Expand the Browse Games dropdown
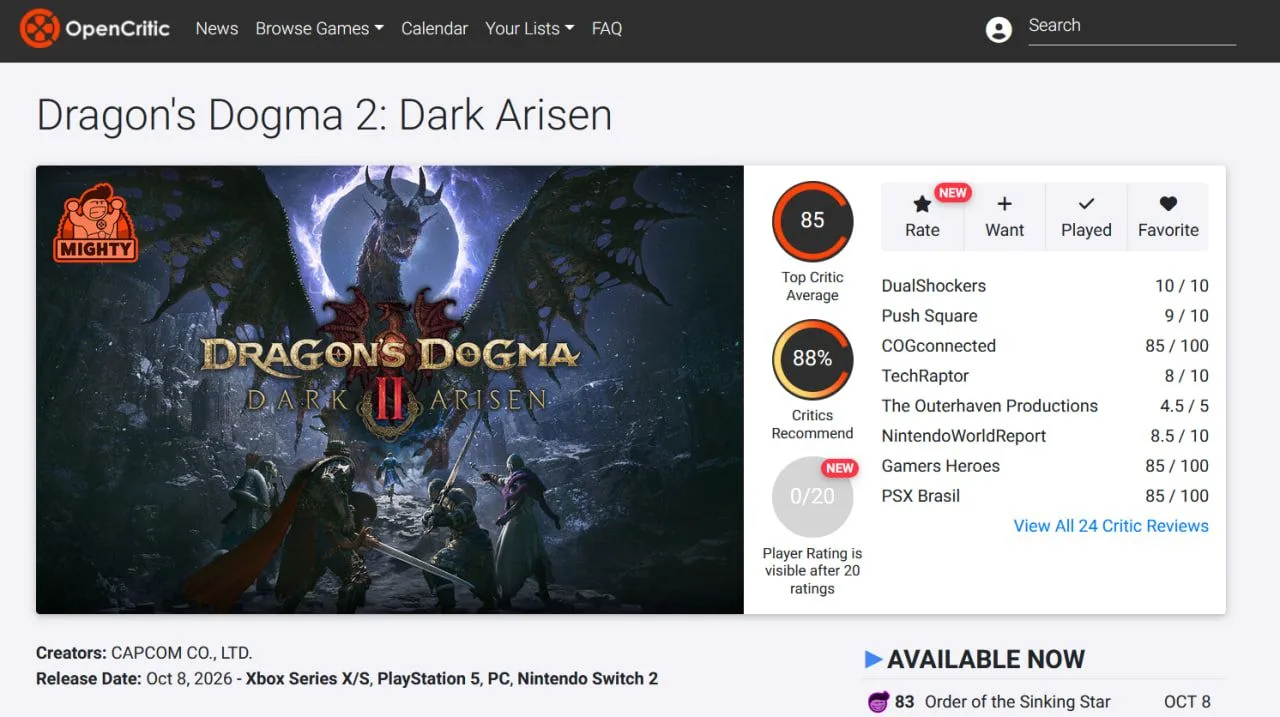This screenshot has width=1280, height=717. pos(319,29)
